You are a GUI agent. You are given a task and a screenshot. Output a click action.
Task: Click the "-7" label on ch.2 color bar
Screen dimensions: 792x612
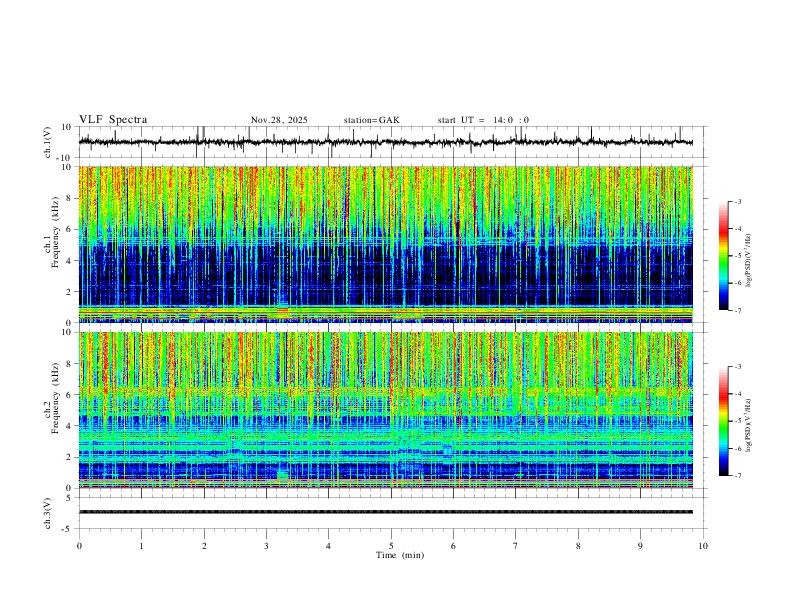737,475
